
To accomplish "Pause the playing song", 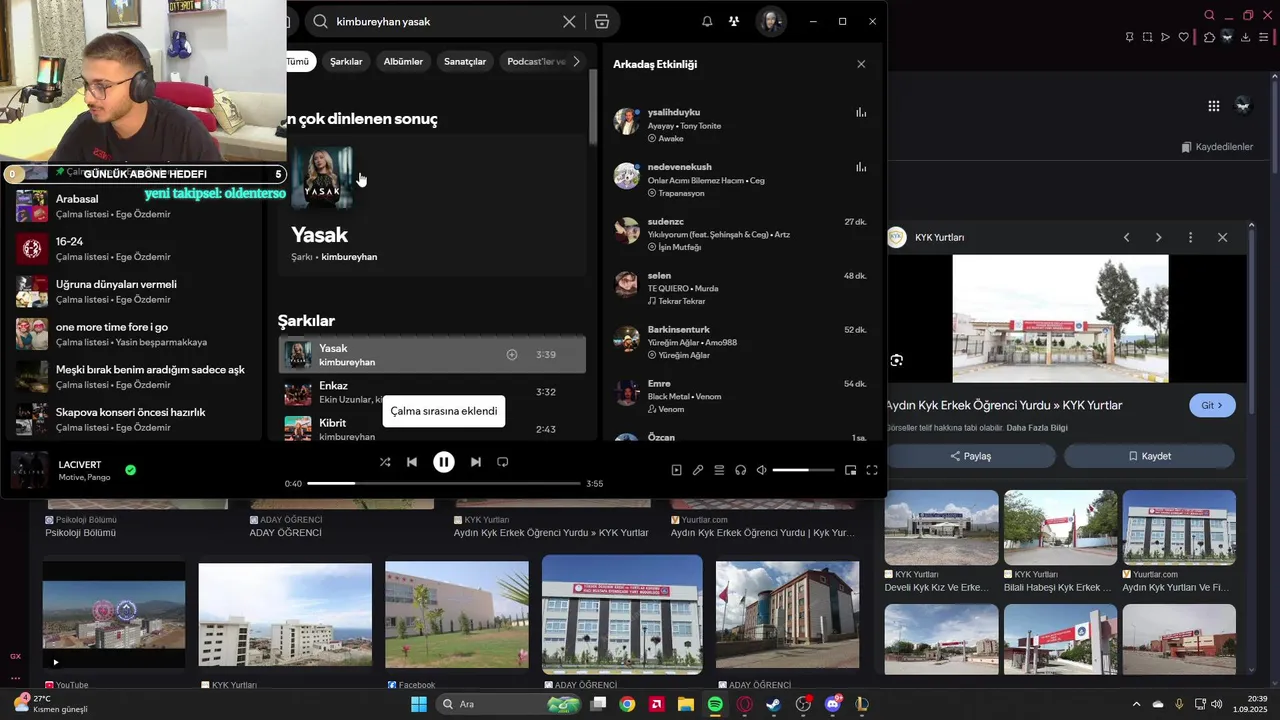I will point(444,462).
